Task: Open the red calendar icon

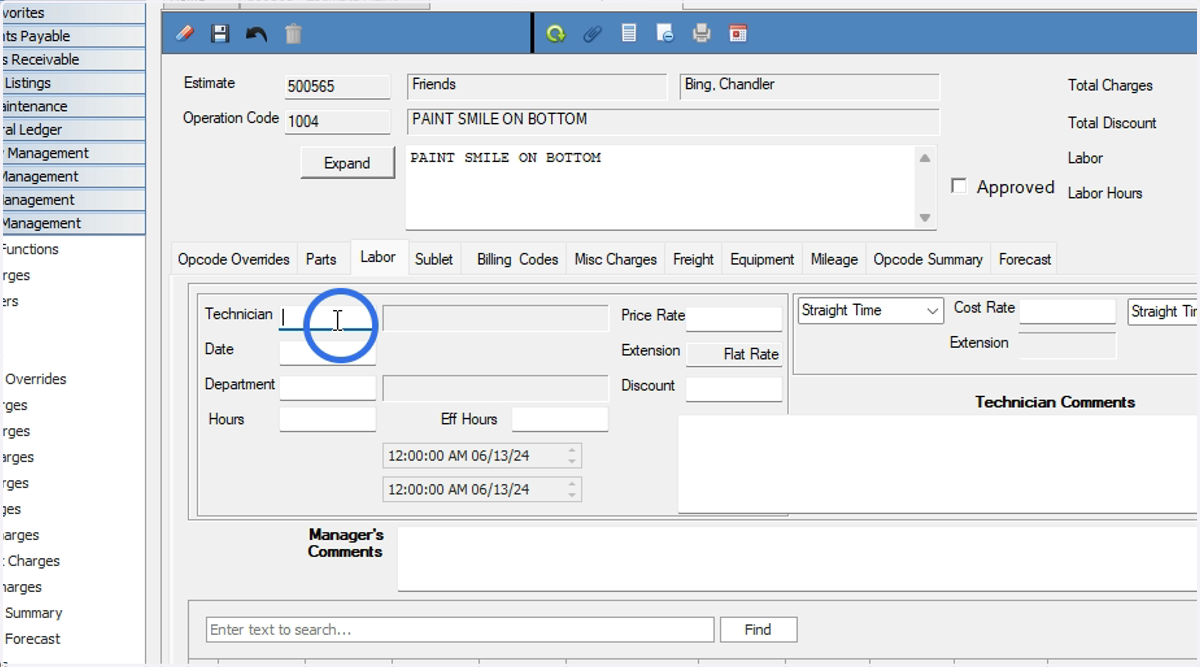Action: (x=739, y=34)
